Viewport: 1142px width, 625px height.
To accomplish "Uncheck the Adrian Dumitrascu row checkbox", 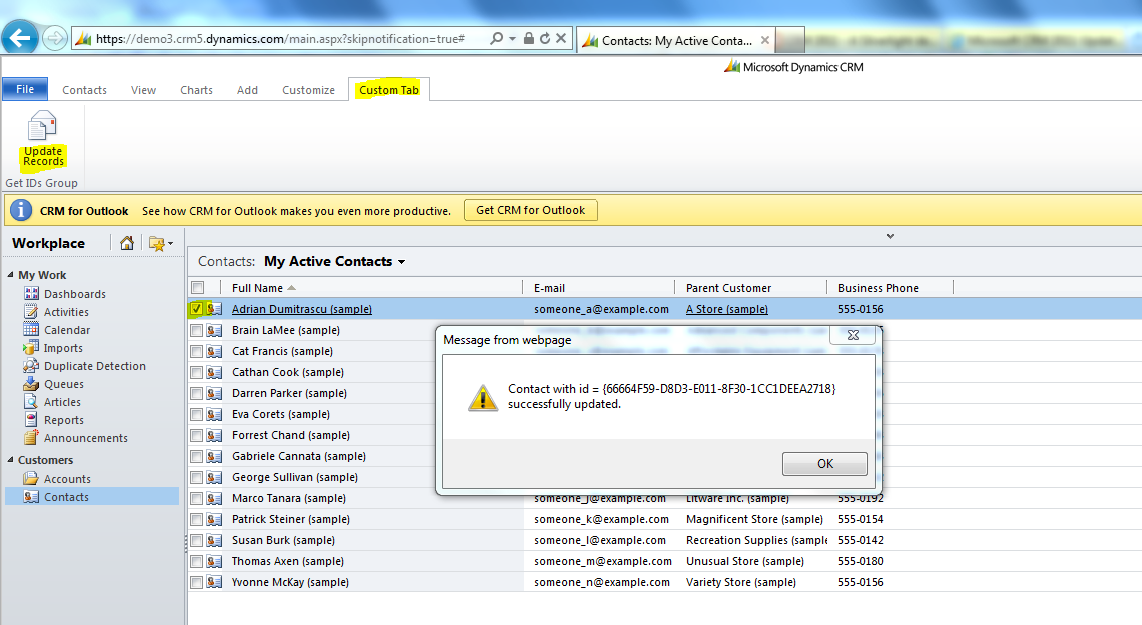I will 197,309.
